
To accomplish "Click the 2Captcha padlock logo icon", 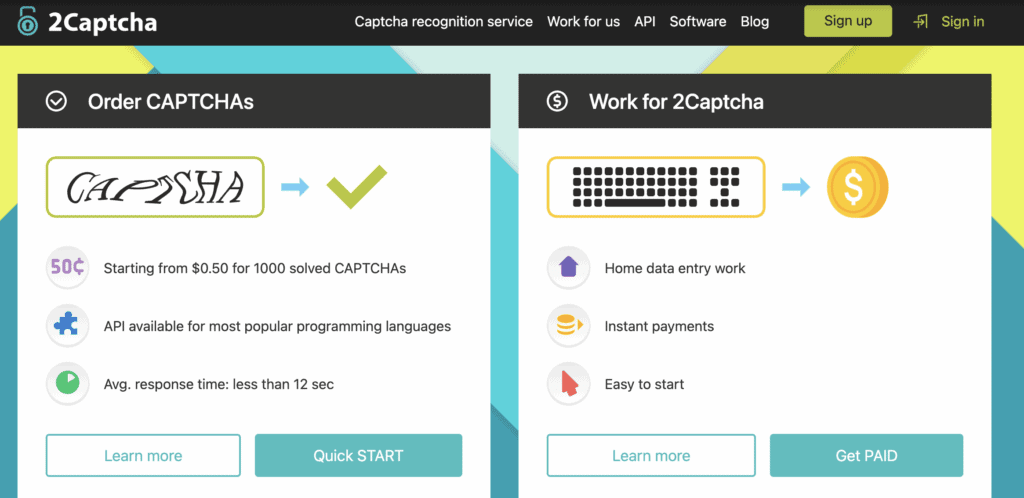I will [x=29, y=22].
